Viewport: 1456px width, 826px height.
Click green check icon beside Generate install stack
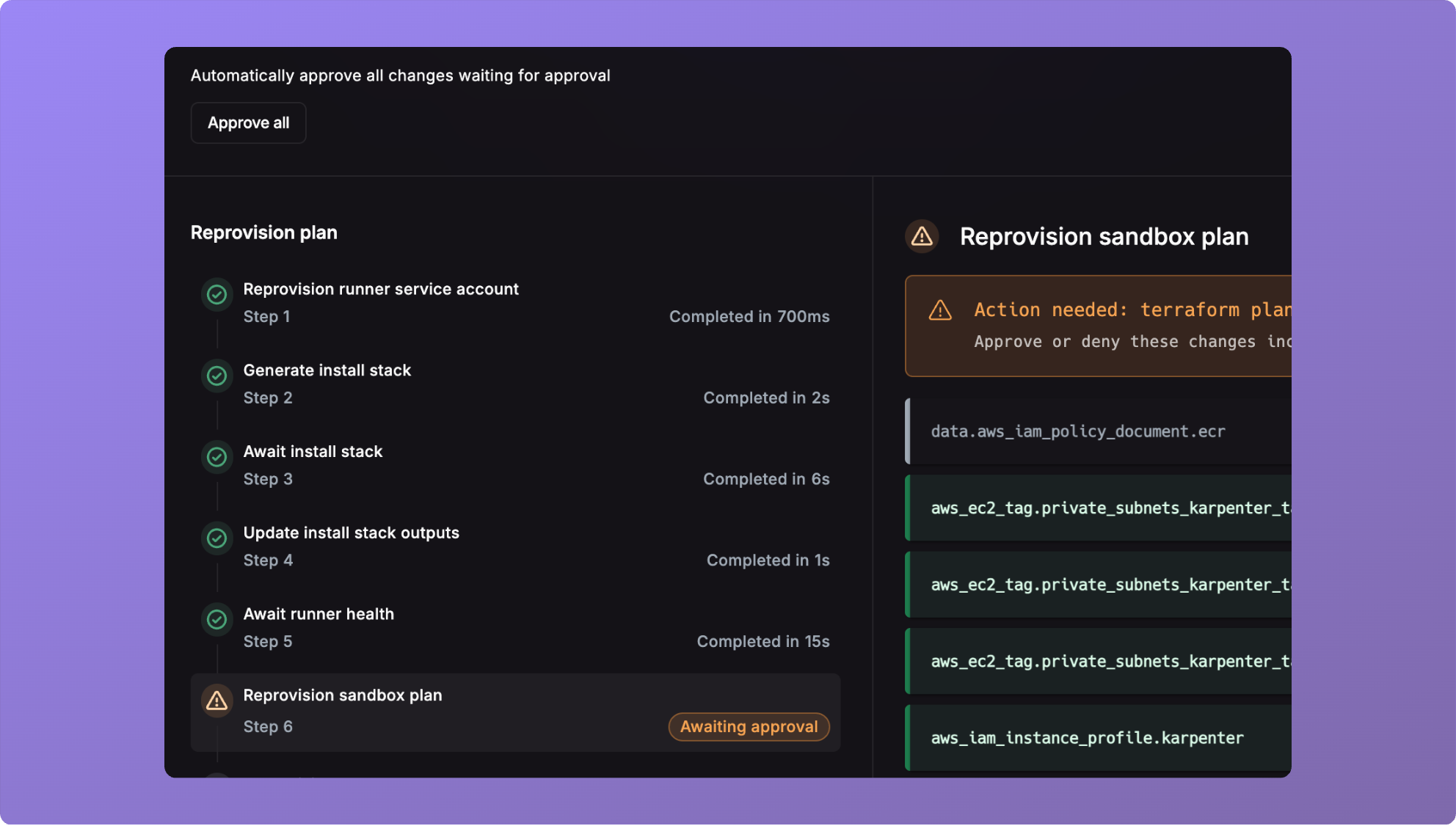tap(216, 376)
